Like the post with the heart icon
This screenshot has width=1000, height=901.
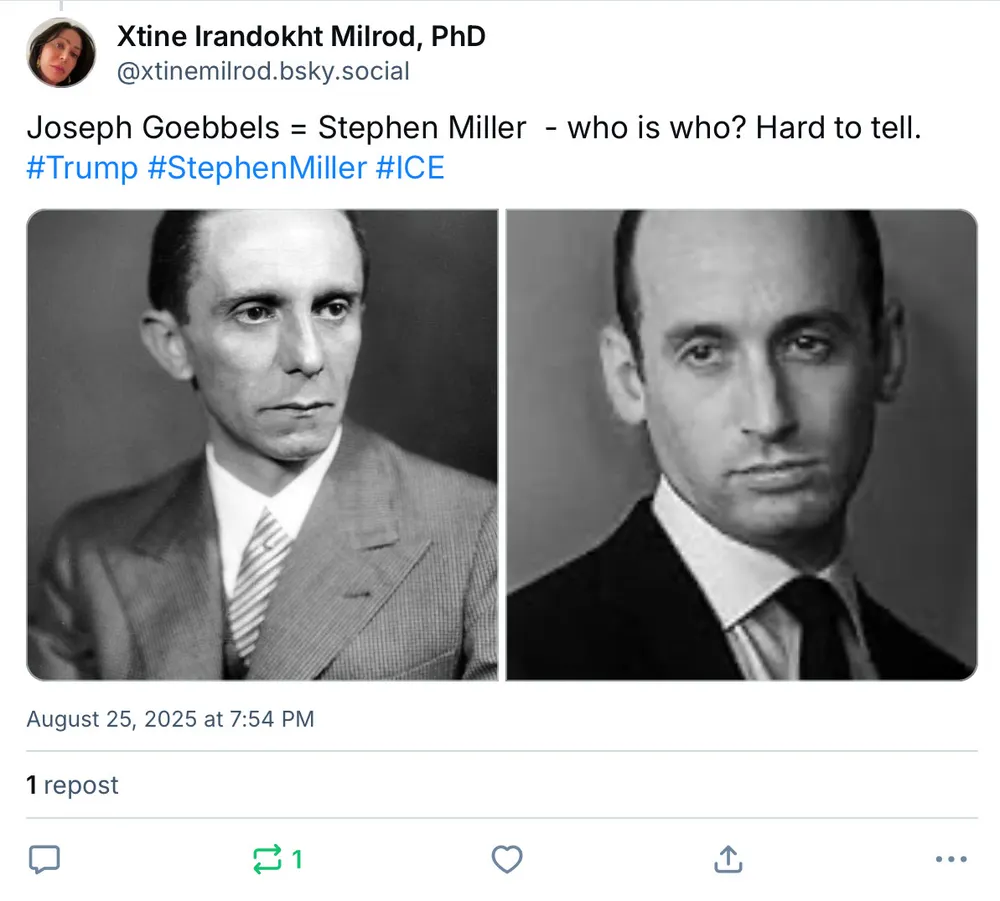[x=507, y=859]
